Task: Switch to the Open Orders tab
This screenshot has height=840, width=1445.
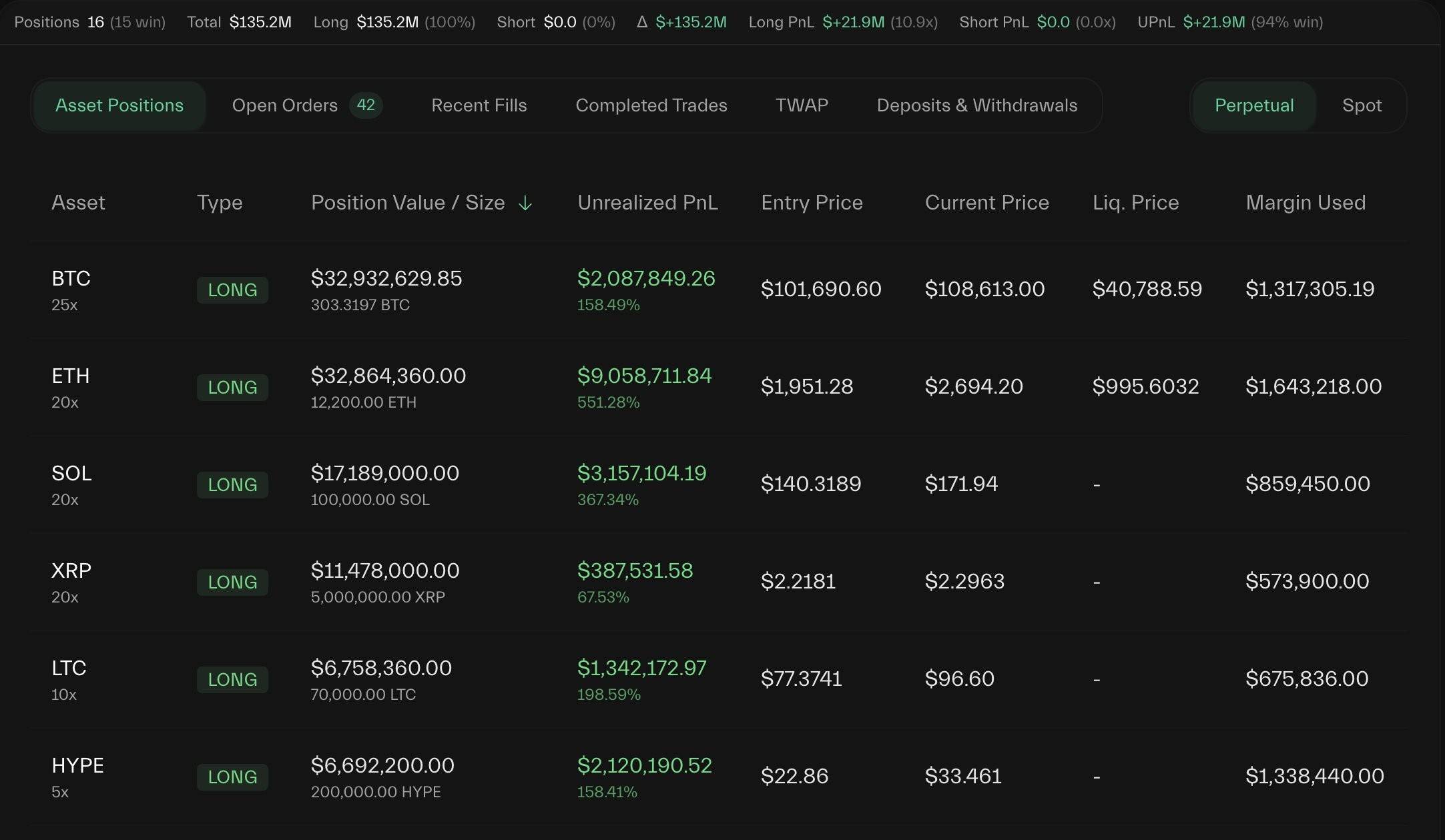Action: pos(306,105)
